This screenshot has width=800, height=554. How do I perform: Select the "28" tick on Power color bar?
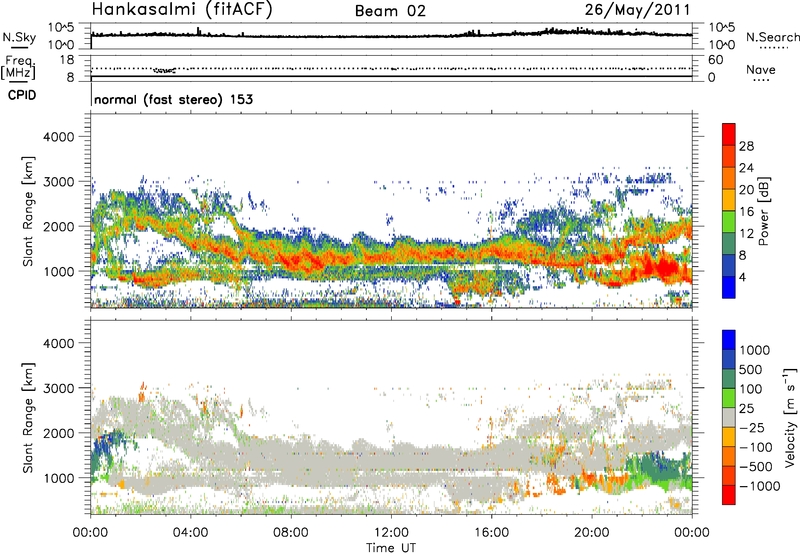pyautogui.click(x=746, y=146)
